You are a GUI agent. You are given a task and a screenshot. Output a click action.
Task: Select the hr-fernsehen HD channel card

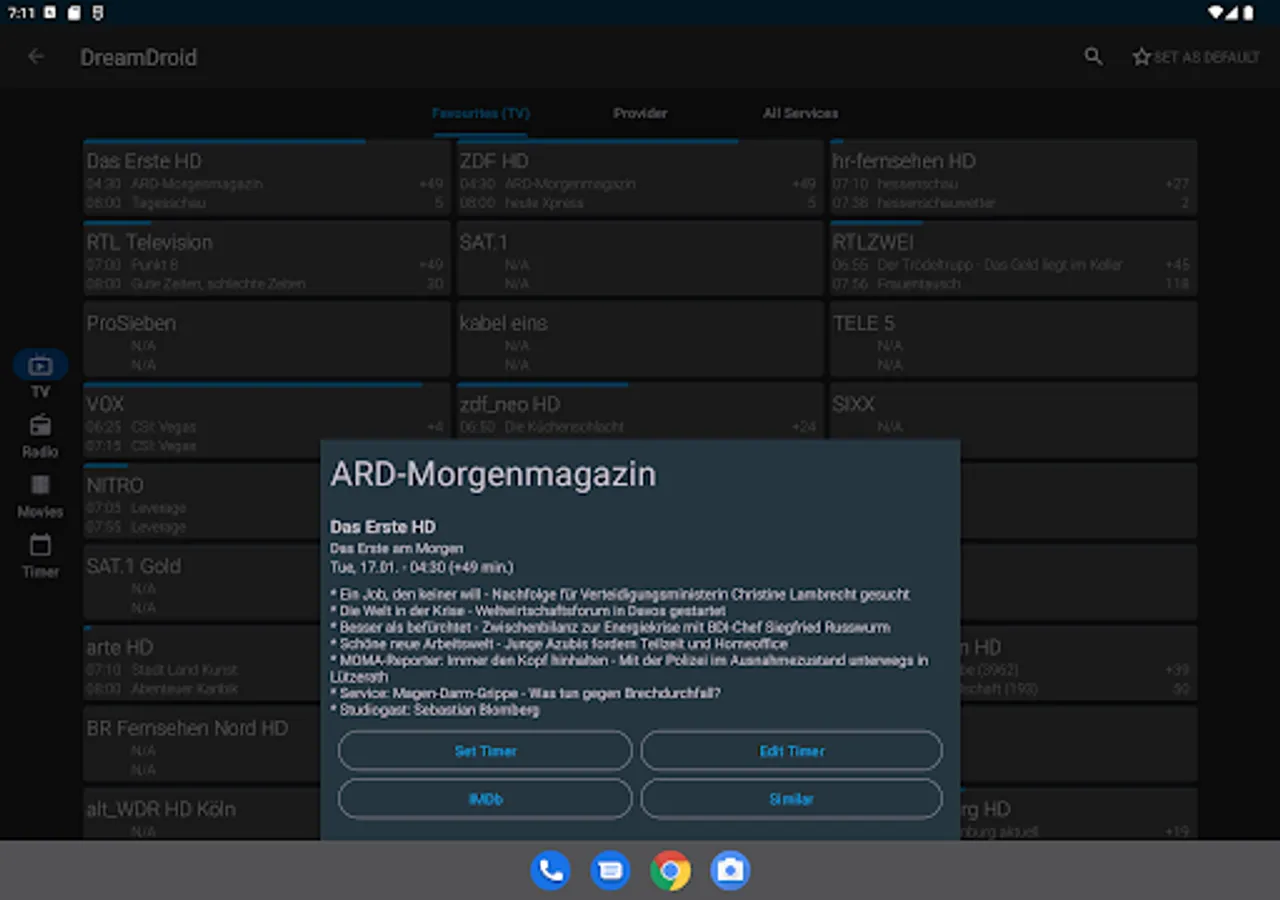click(x=1013, y=178)
